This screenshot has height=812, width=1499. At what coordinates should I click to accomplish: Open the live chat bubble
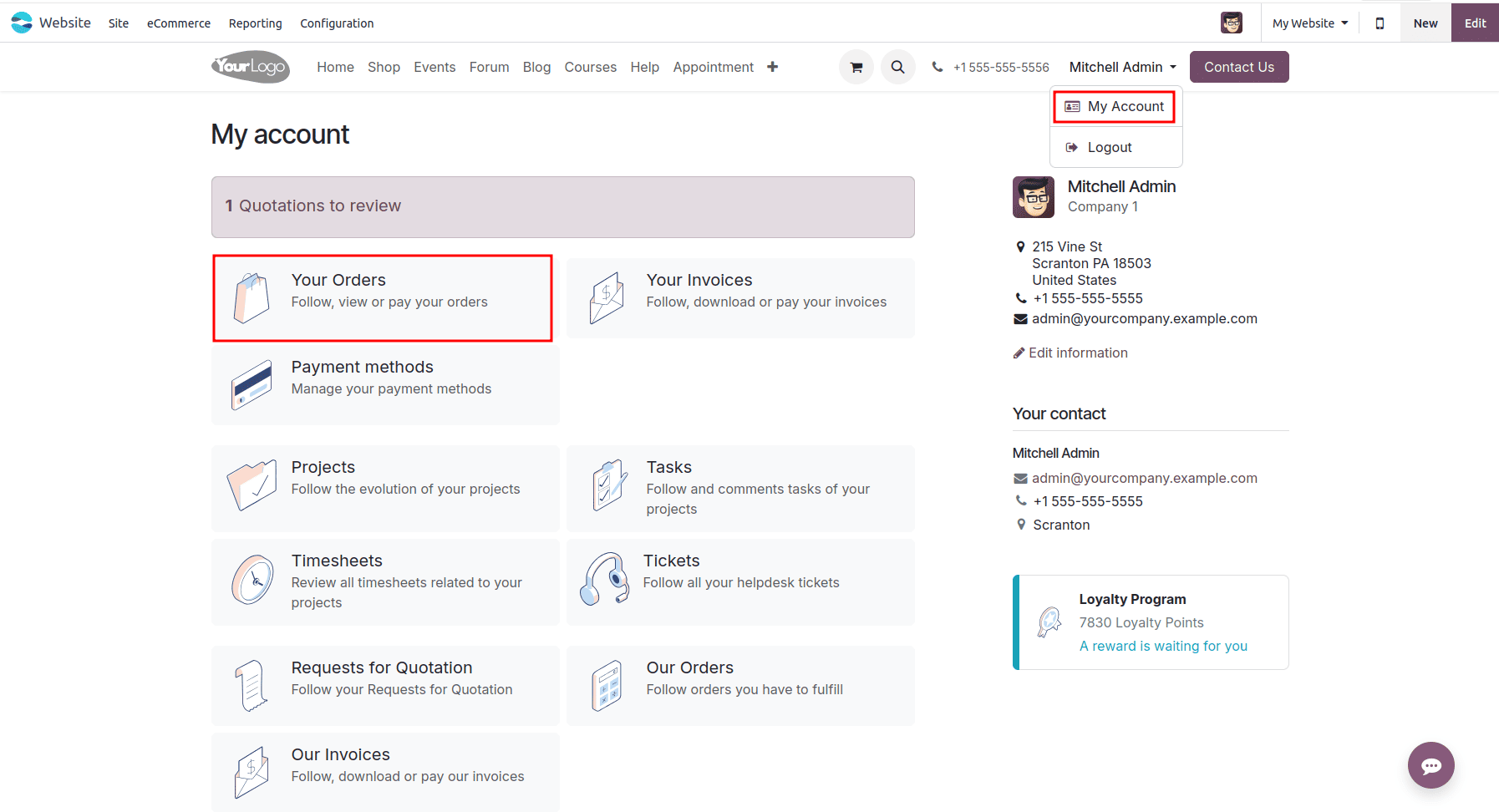pos(1430,765)
